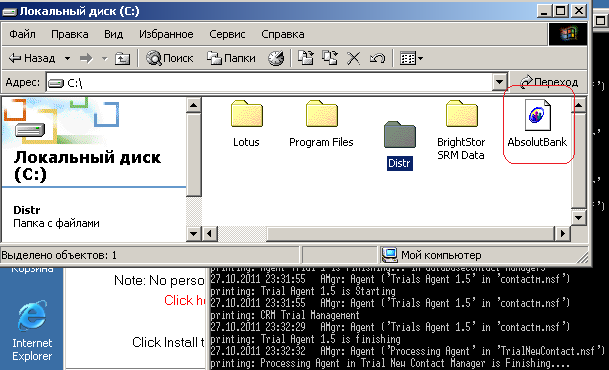The width and height of the screenshot is (609, 370).
Task: Click the Move To folder icon
Action: (x=306, y=58)
